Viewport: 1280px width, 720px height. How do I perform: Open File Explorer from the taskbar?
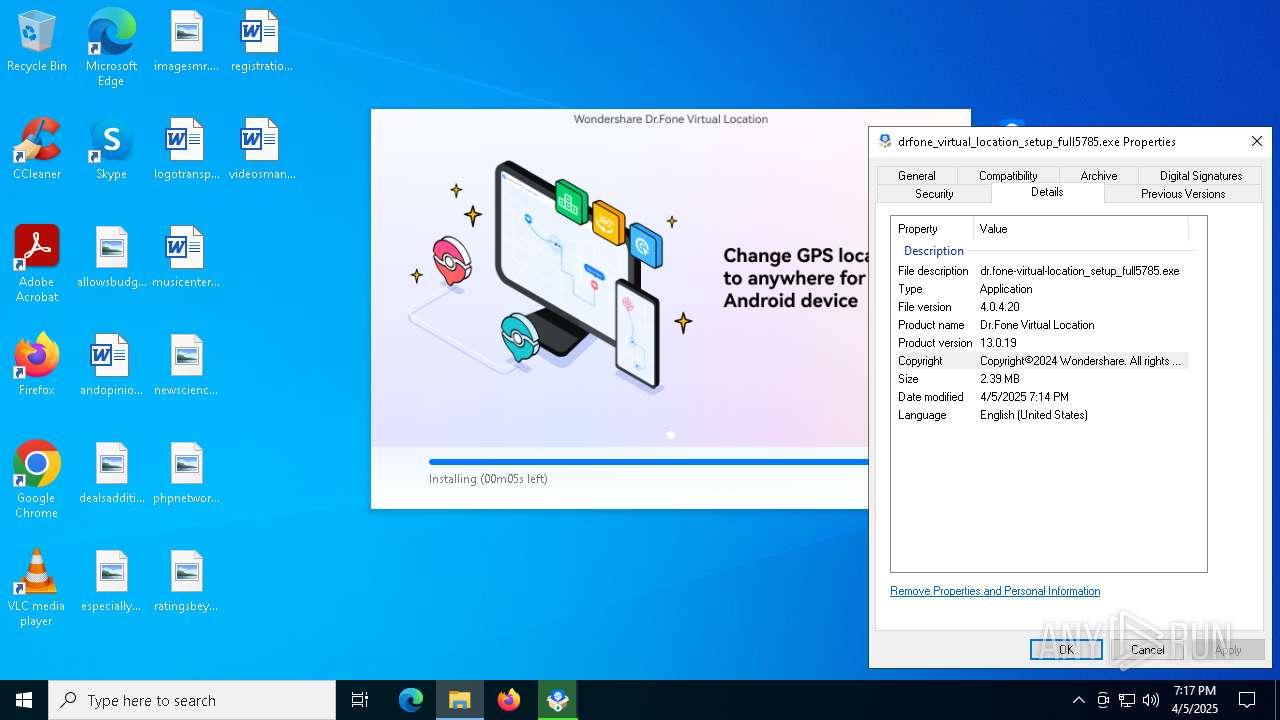pos(460,700)
